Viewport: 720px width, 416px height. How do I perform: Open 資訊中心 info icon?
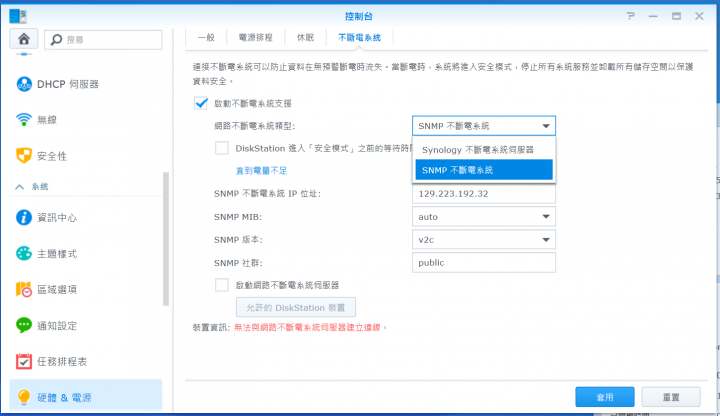click(24, 217)
